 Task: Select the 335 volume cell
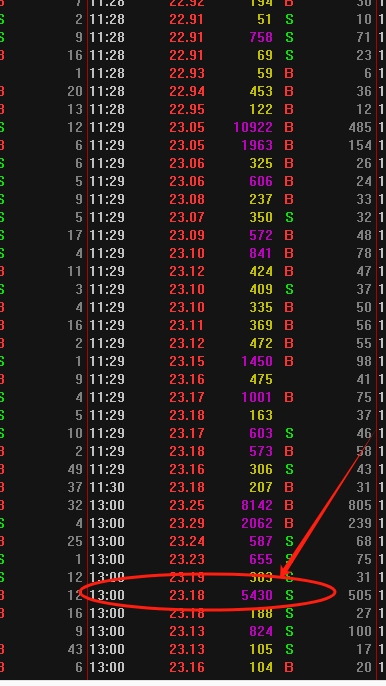(x=261, y=308)
